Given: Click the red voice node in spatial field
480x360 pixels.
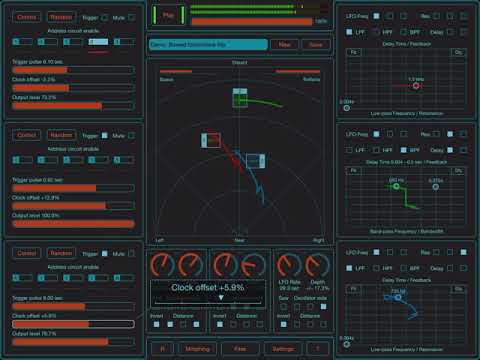Looking at the screenshot, I should pyautogui.click(x=211, y=140).
